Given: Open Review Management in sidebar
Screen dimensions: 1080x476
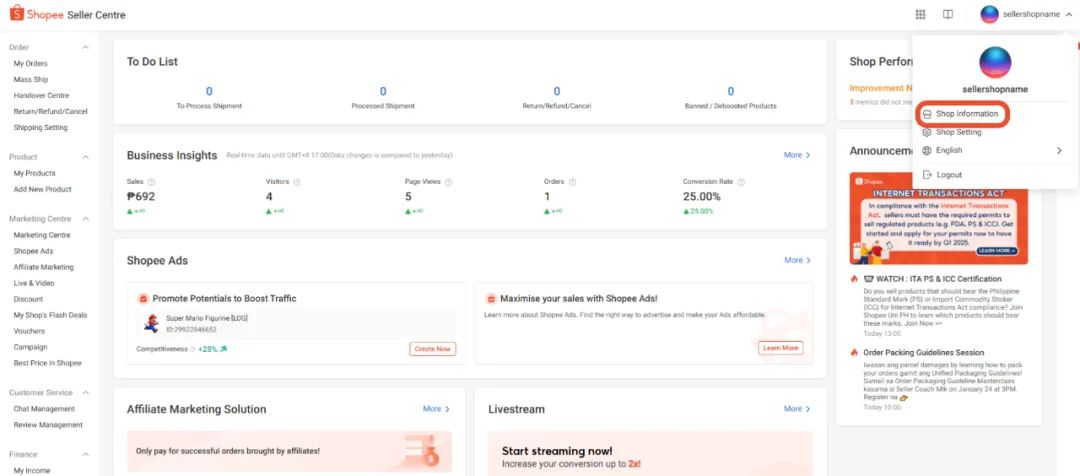Looking at the screenshot, I should point(48,425).
